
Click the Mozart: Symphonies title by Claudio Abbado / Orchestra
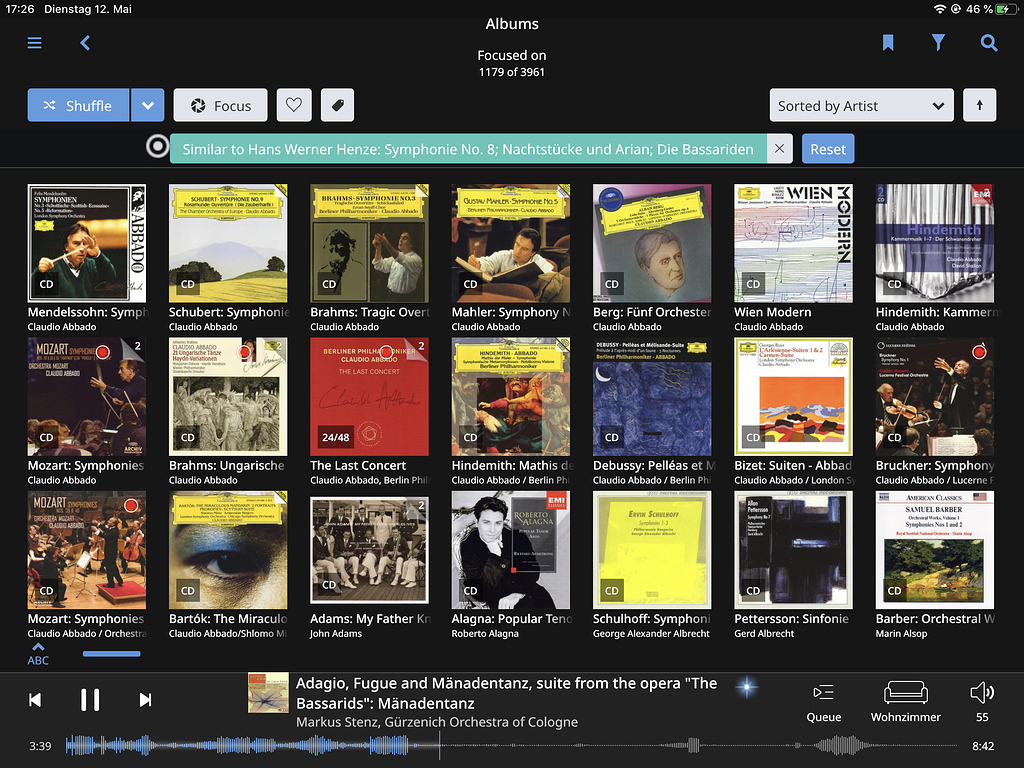86,618
